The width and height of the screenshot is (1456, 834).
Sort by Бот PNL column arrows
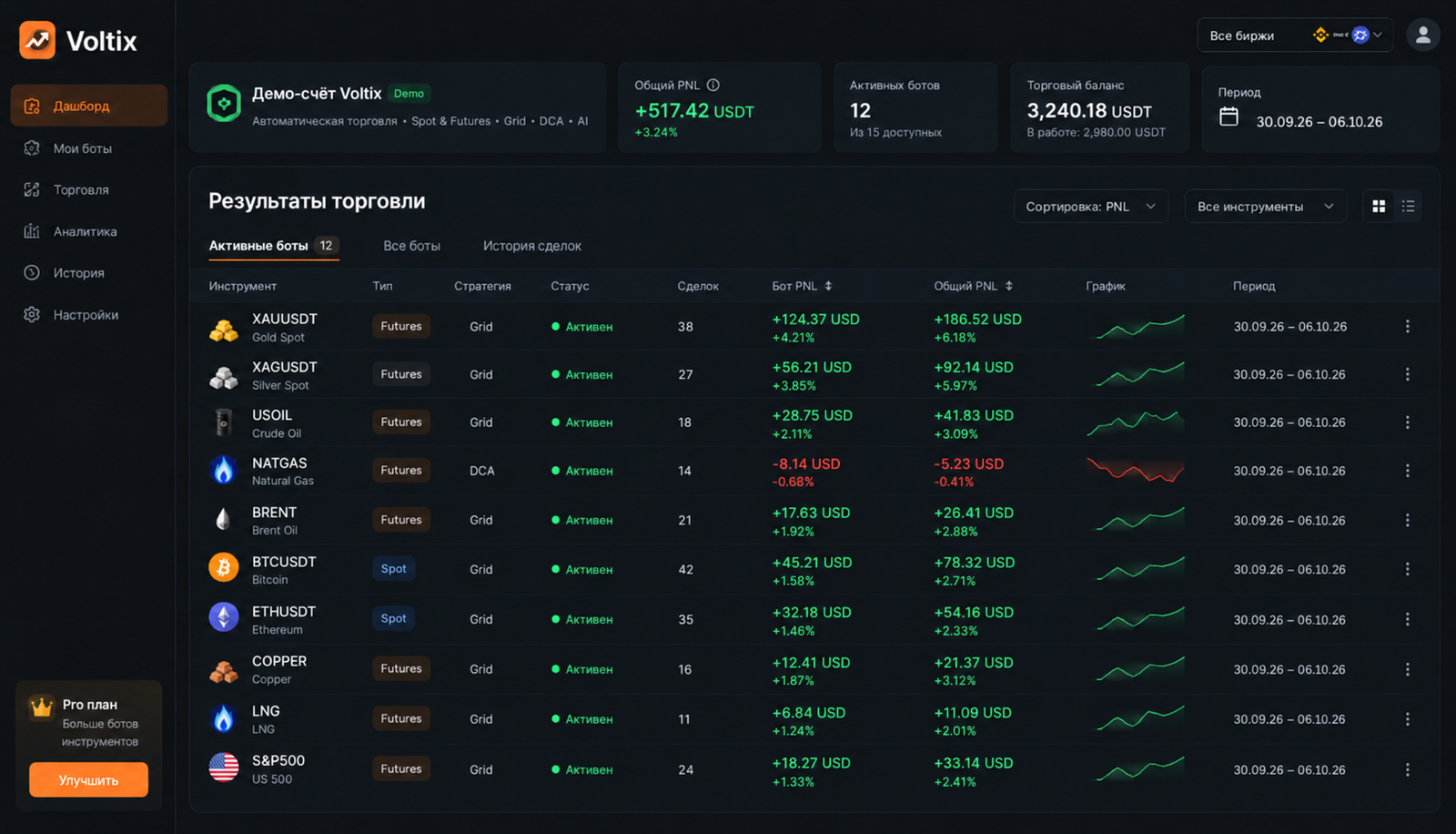pyautogui.click(x=828, y=286)
